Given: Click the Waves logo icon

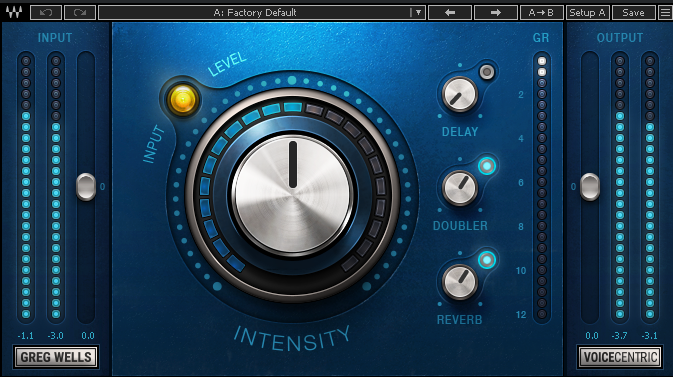Looking at the screenshot, I should 14,12.
